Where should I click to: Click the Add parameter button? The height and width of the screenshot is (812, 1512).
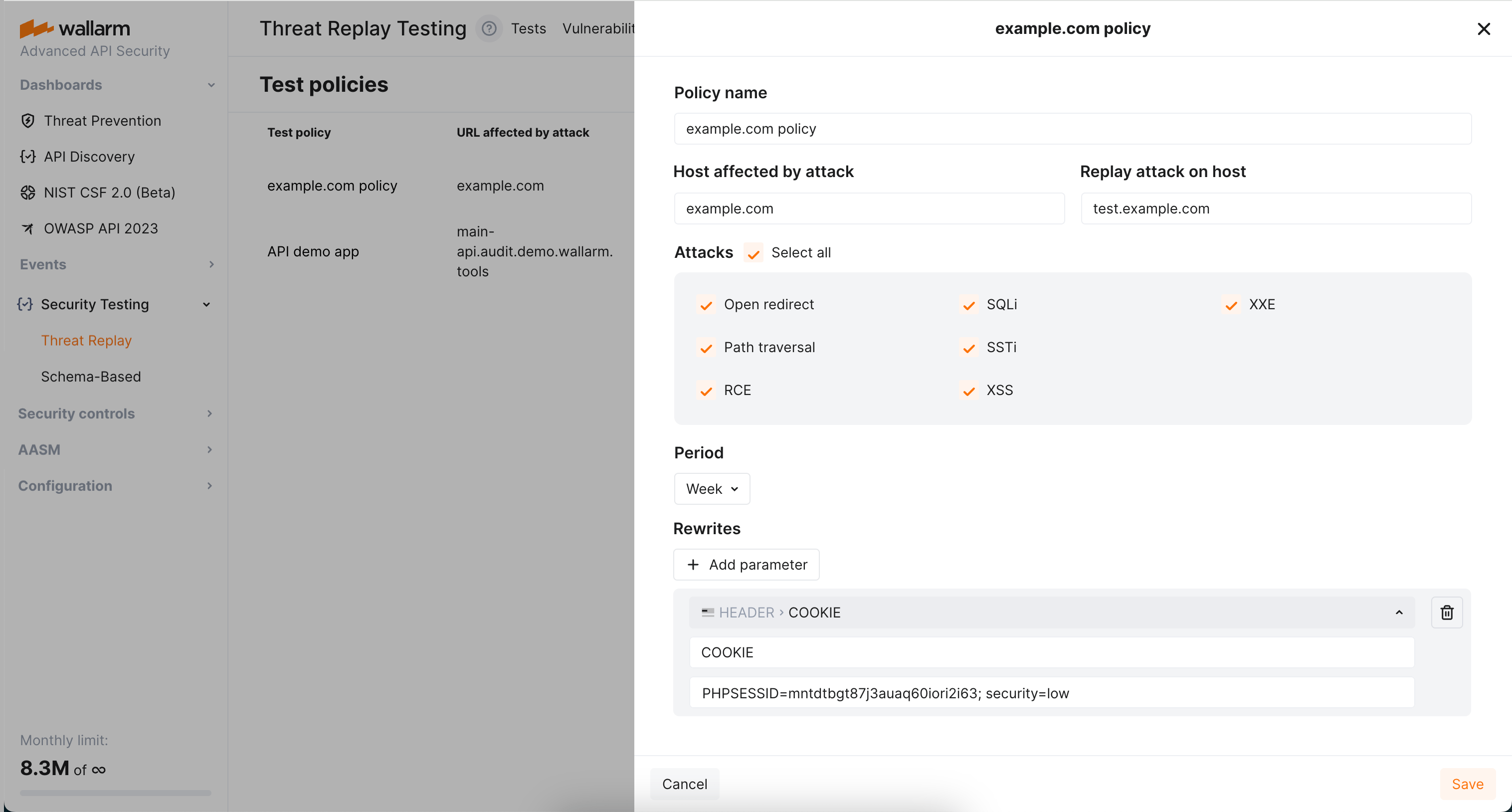click(x=746, y=564)
